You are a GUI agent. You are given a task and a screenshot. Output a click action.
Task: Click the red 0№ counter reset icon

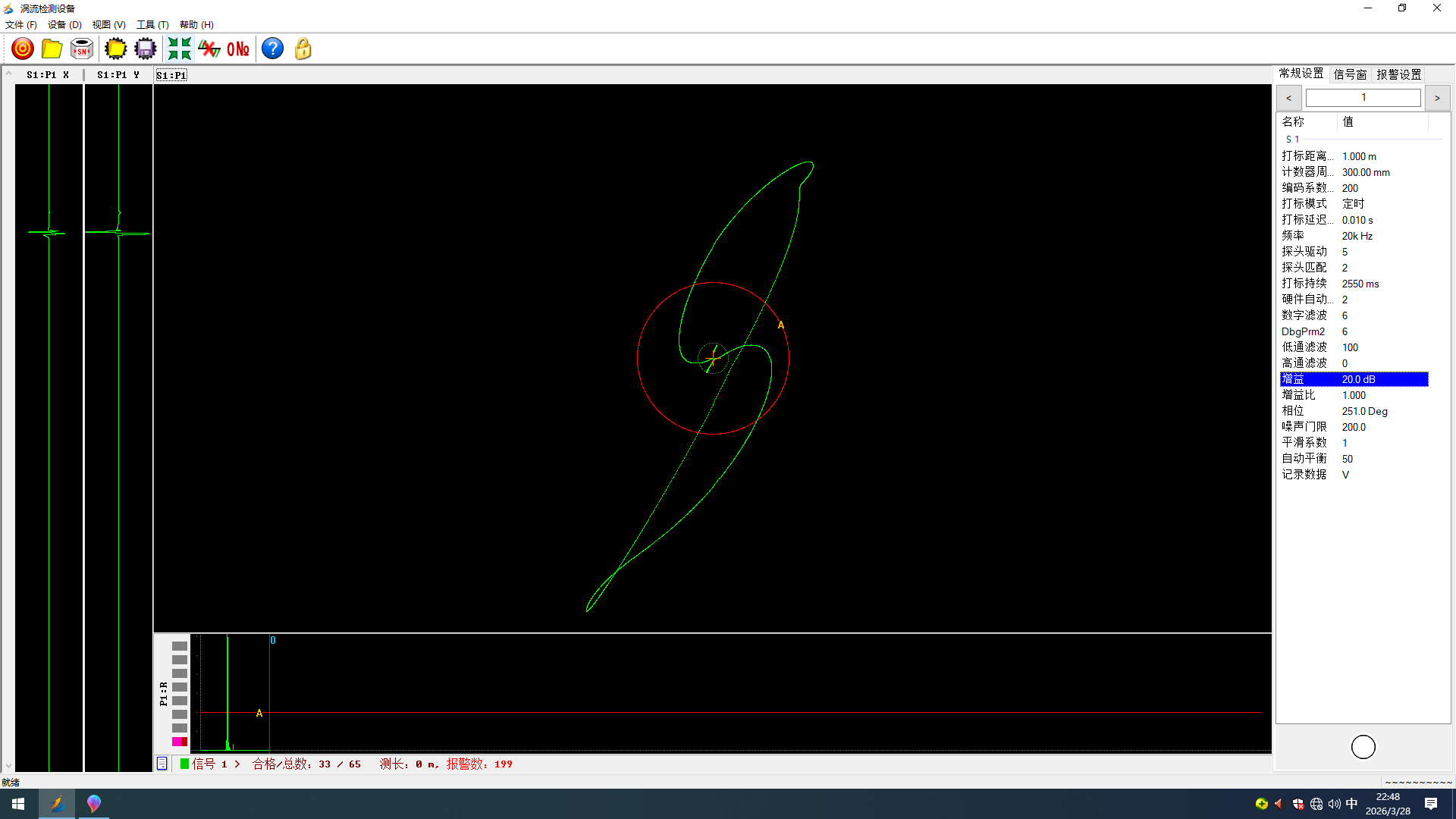coord(238,49)
